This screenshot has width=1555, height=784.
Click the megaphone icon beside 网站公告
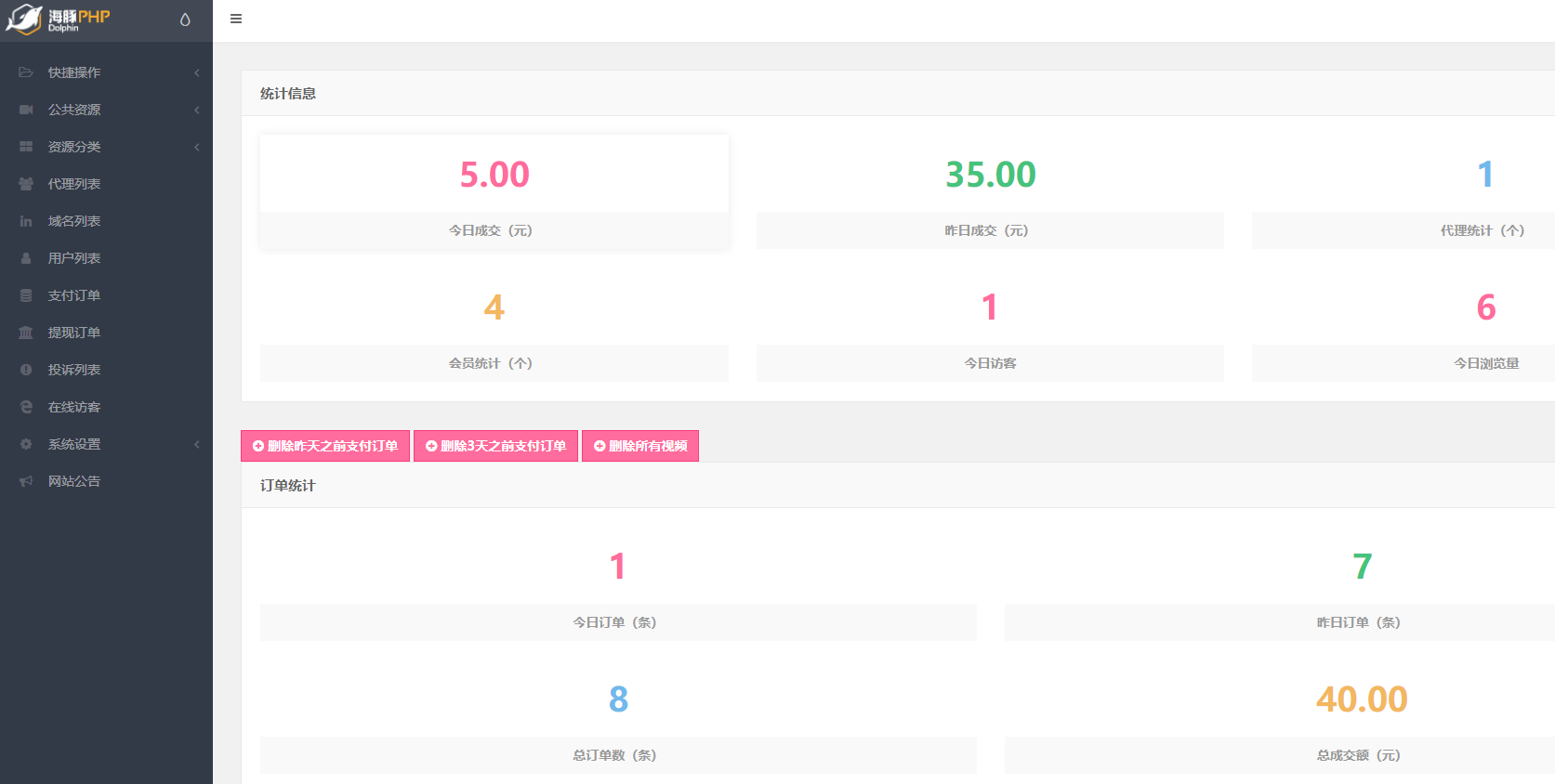click(26, 481)
